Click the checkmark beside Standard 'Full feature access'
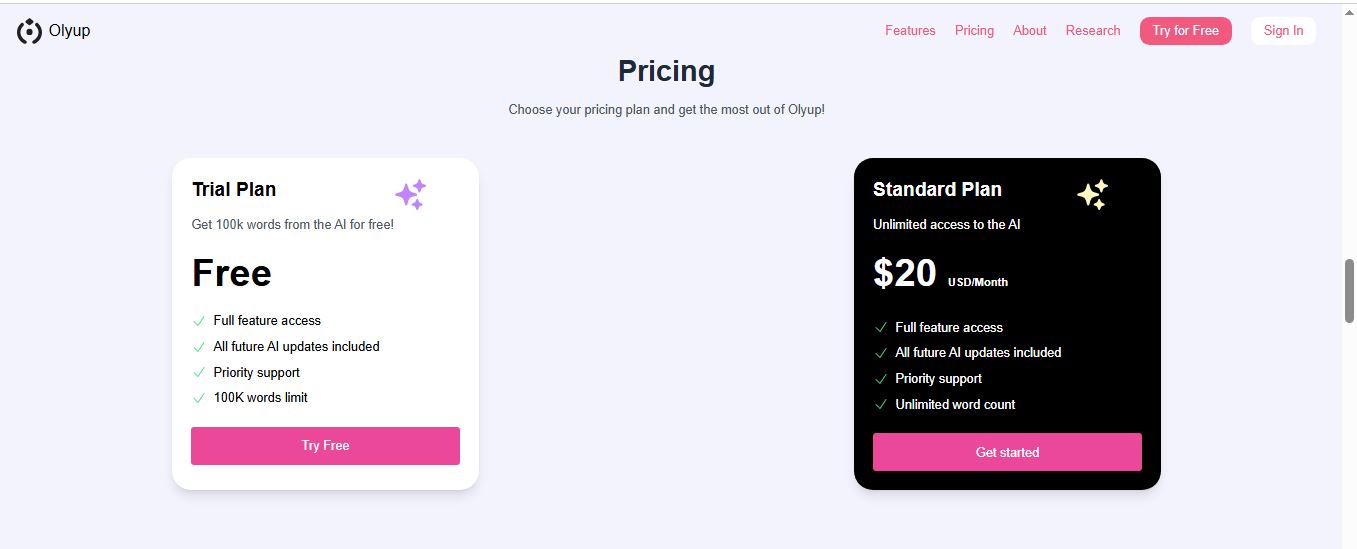 tap(881, 328)
